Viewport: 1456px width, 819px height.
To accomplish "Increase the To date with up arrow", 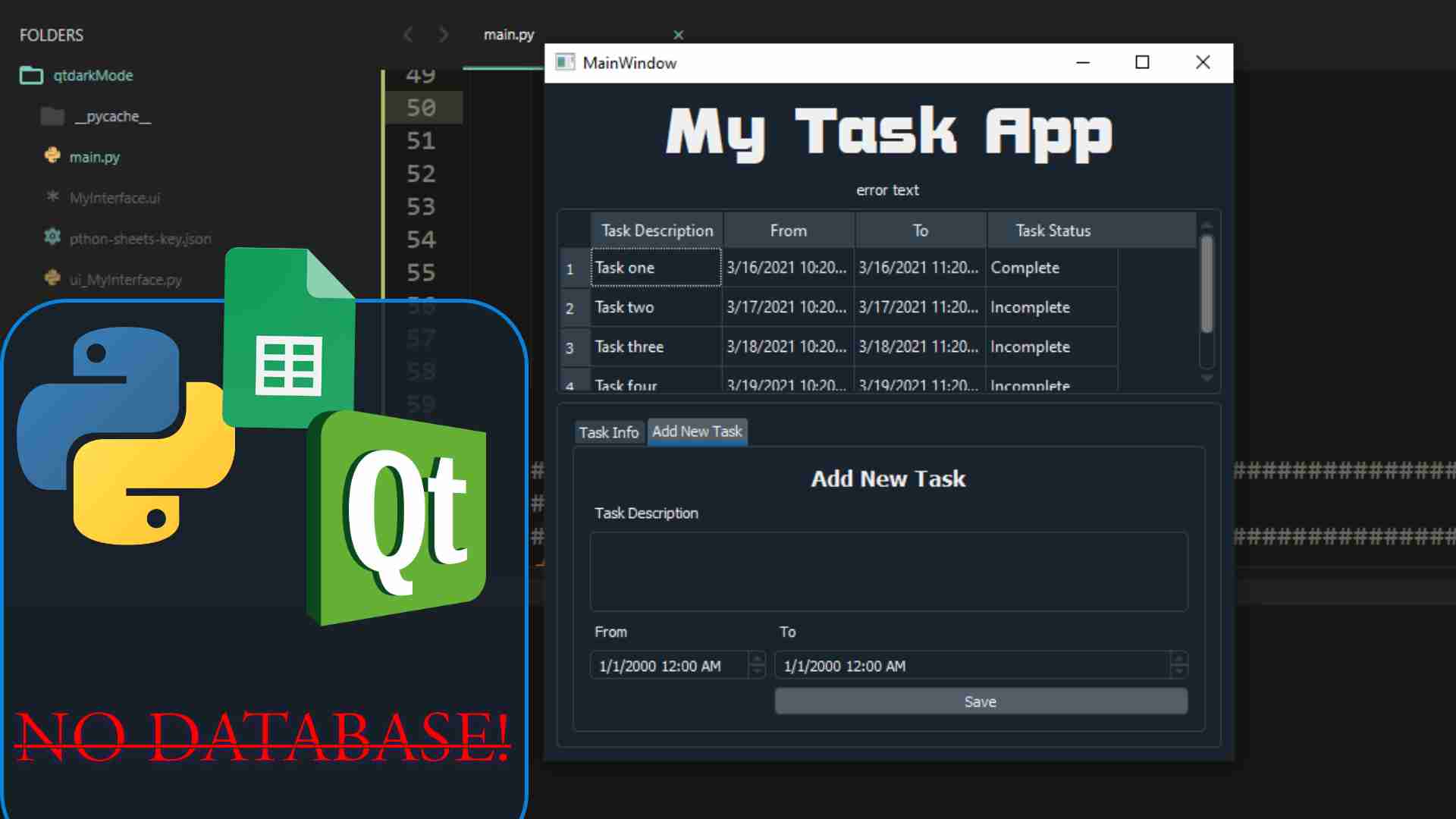I will (1178, 659).
